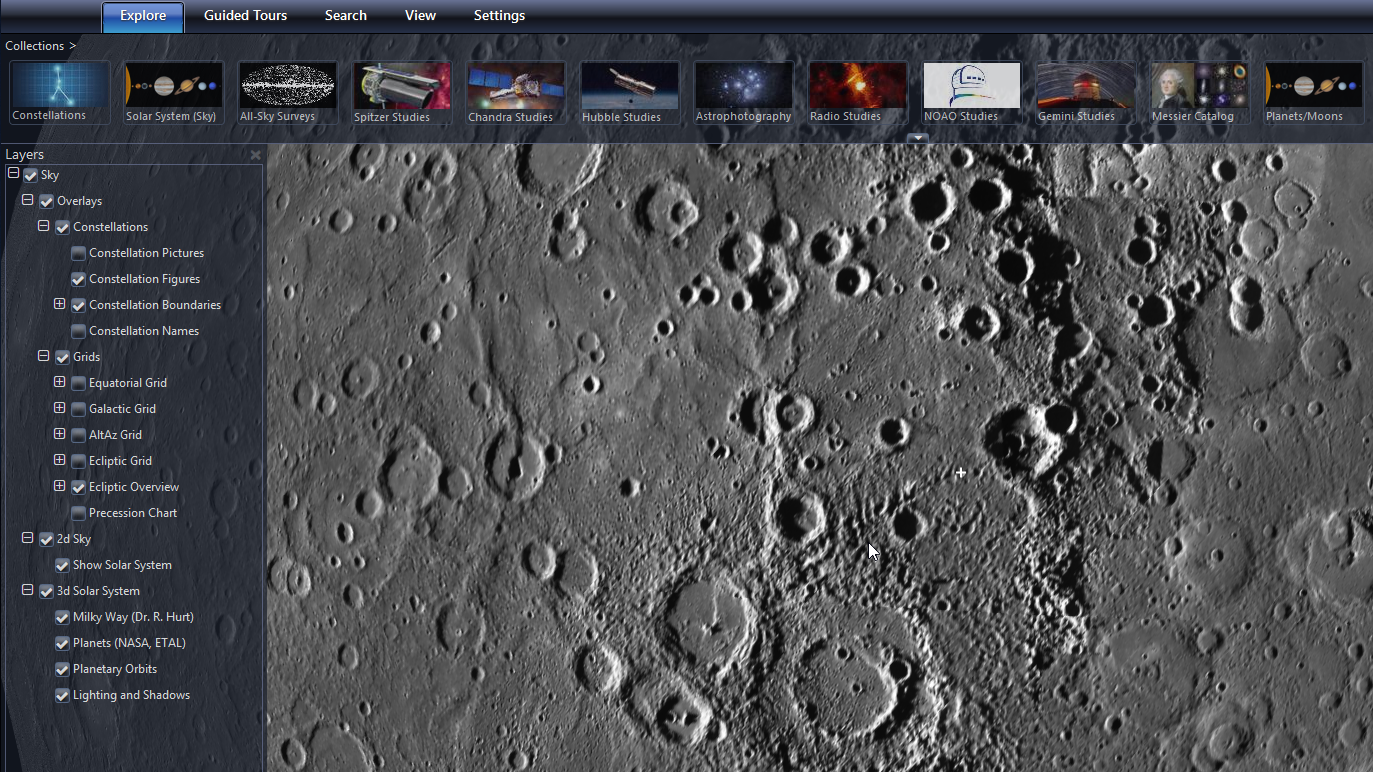
Task: Open the Guided Tours tab
Action: pos(245,16)
